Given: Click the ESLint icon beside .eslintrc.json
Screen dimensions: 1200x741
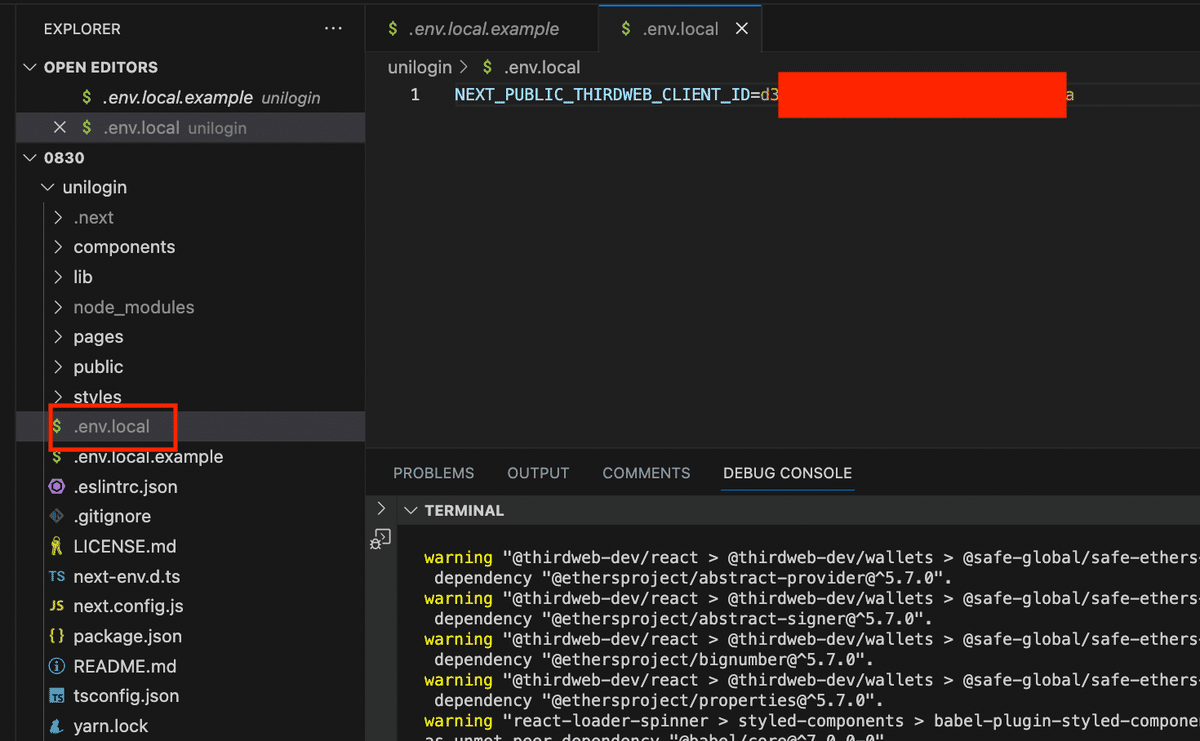Looking at the screenshot, I should [x=56, y=487].
